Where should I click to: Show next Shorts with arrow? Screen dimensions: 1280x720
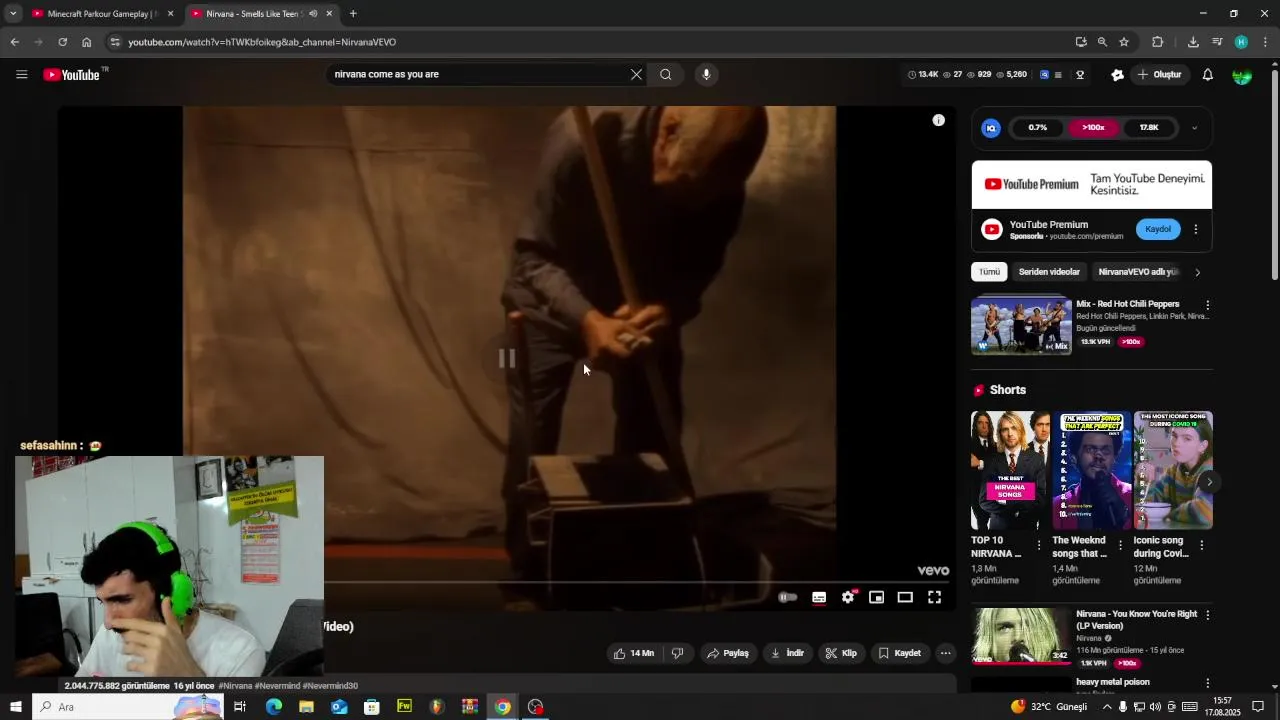pos(1209,482)
